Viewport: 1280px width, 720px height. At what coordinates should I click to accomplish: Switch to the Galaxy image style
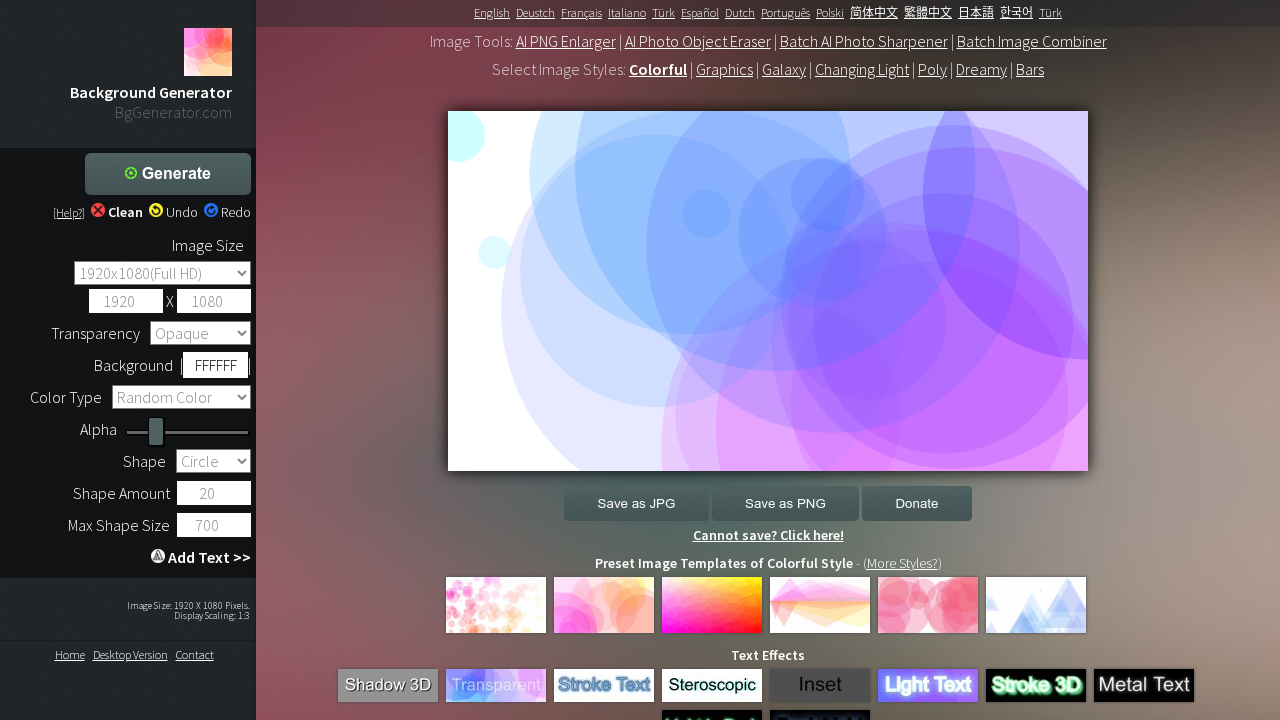tap(783, 69)
